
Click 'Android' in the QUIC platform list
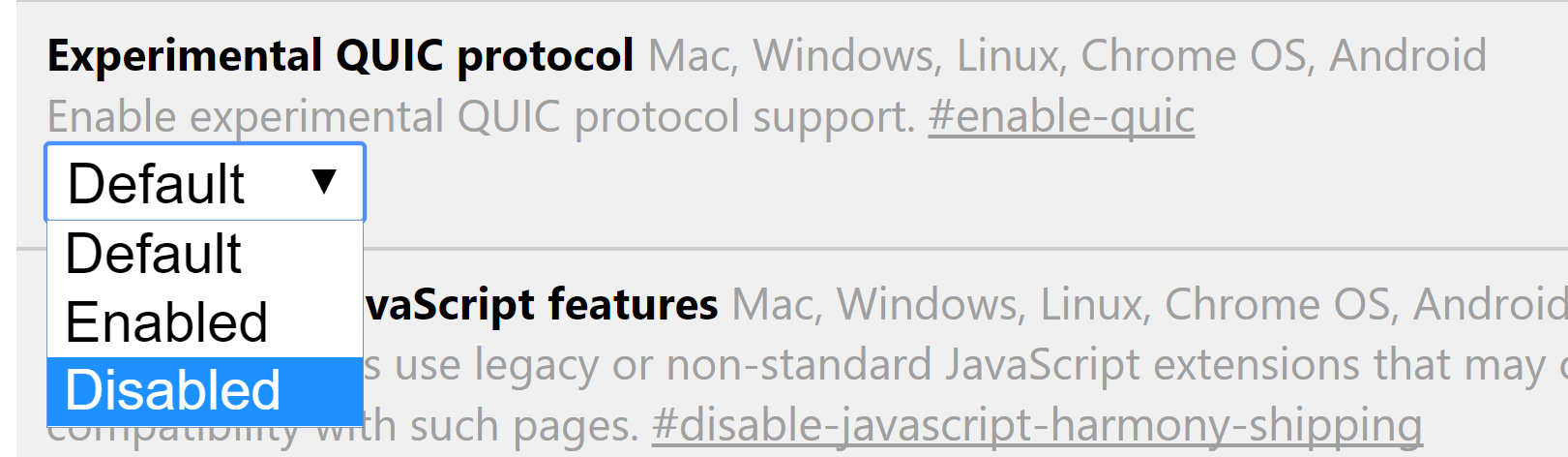tap(1408, 56)
